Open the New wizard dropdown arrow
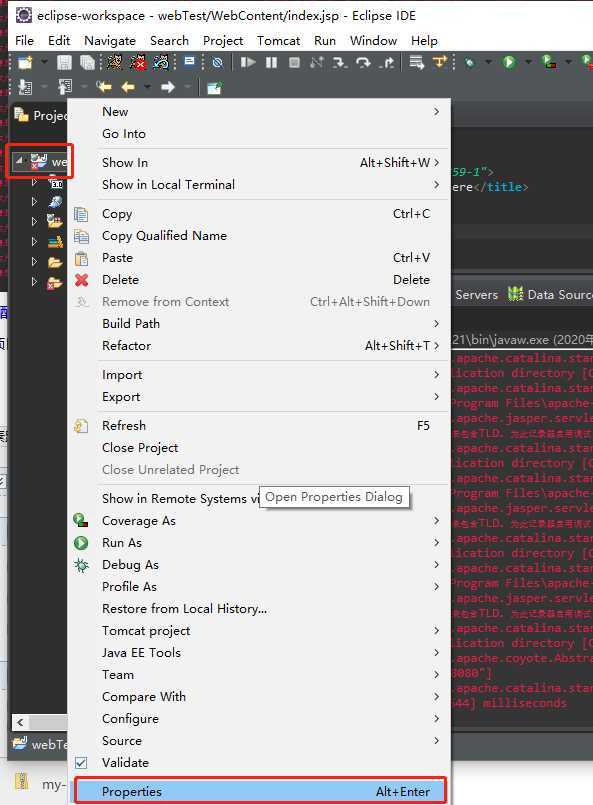 click(x=44, y=63)
